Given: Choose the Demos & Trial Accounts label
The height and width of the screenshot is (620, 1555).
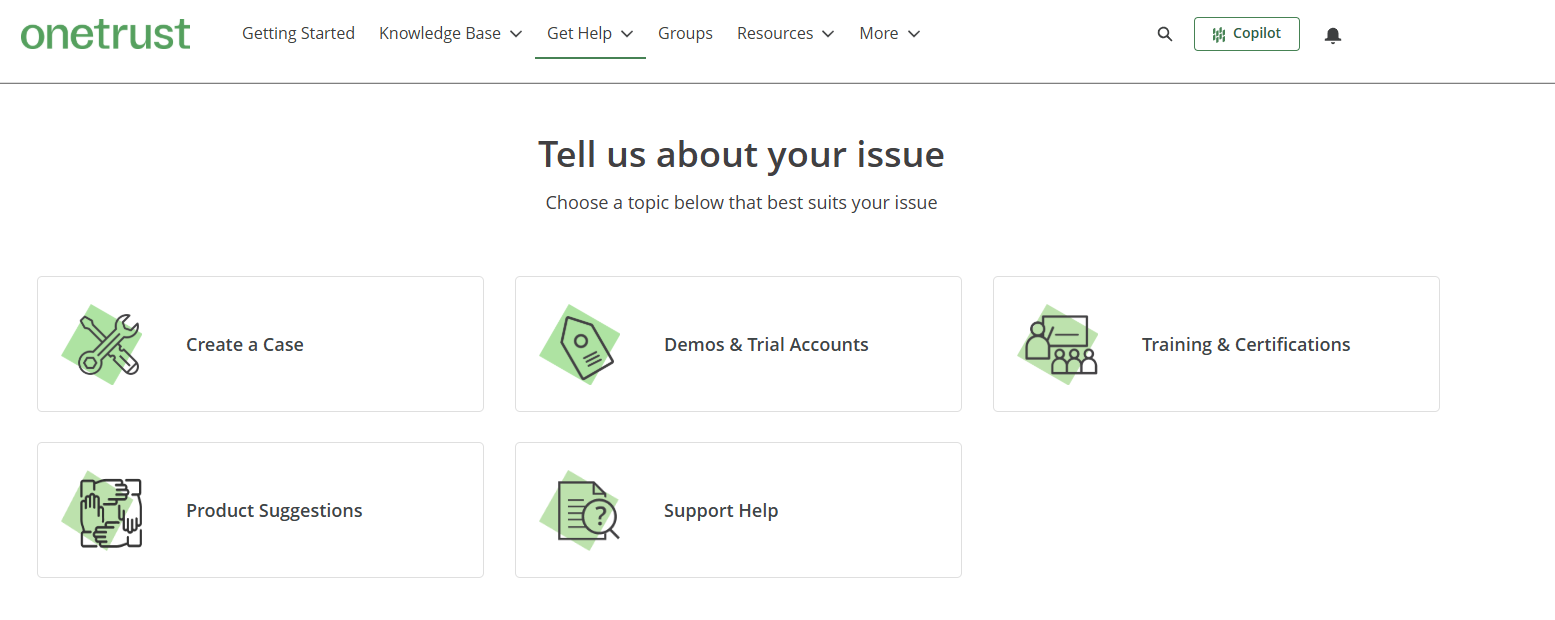Looking at the screenshot, I should tap(766, 345).
